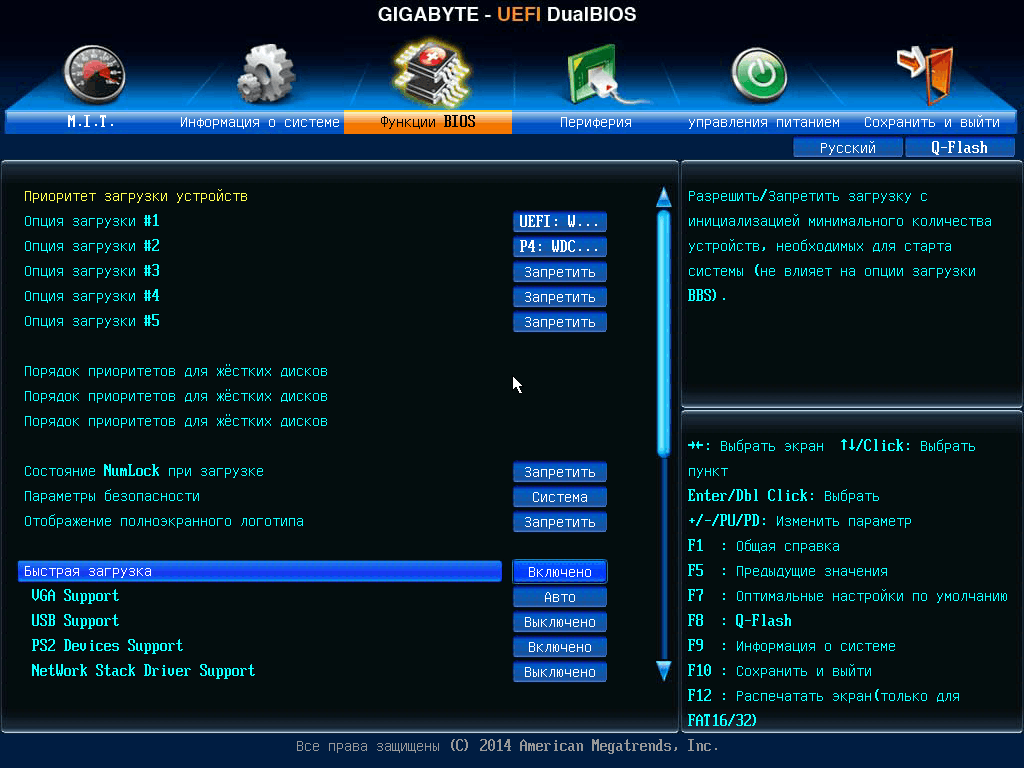Image resolution: width=1024 pixels, height=768 pixels.
Task: Click the Приоритет загрузки устройств heading
Action: pyautogui.click(x=136, y=197)
